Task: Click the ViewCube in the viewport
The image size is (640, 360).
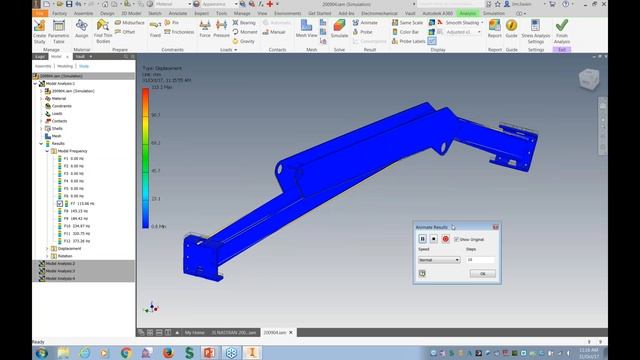Action: click(589, 79)
